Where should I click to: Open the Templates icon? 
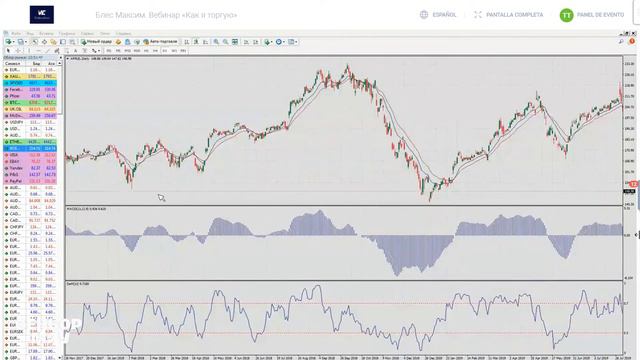click(x=291, y=42)
